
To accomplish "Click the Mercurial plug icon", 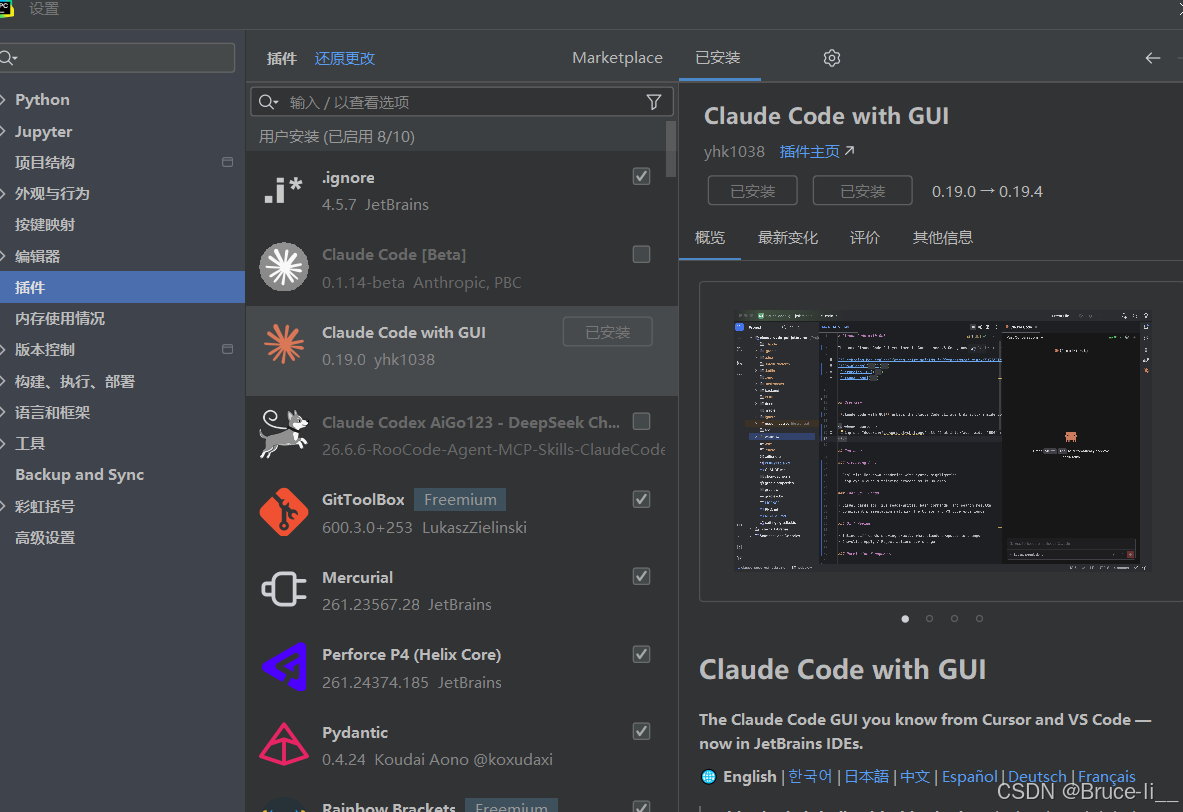I will coord(284,589).
